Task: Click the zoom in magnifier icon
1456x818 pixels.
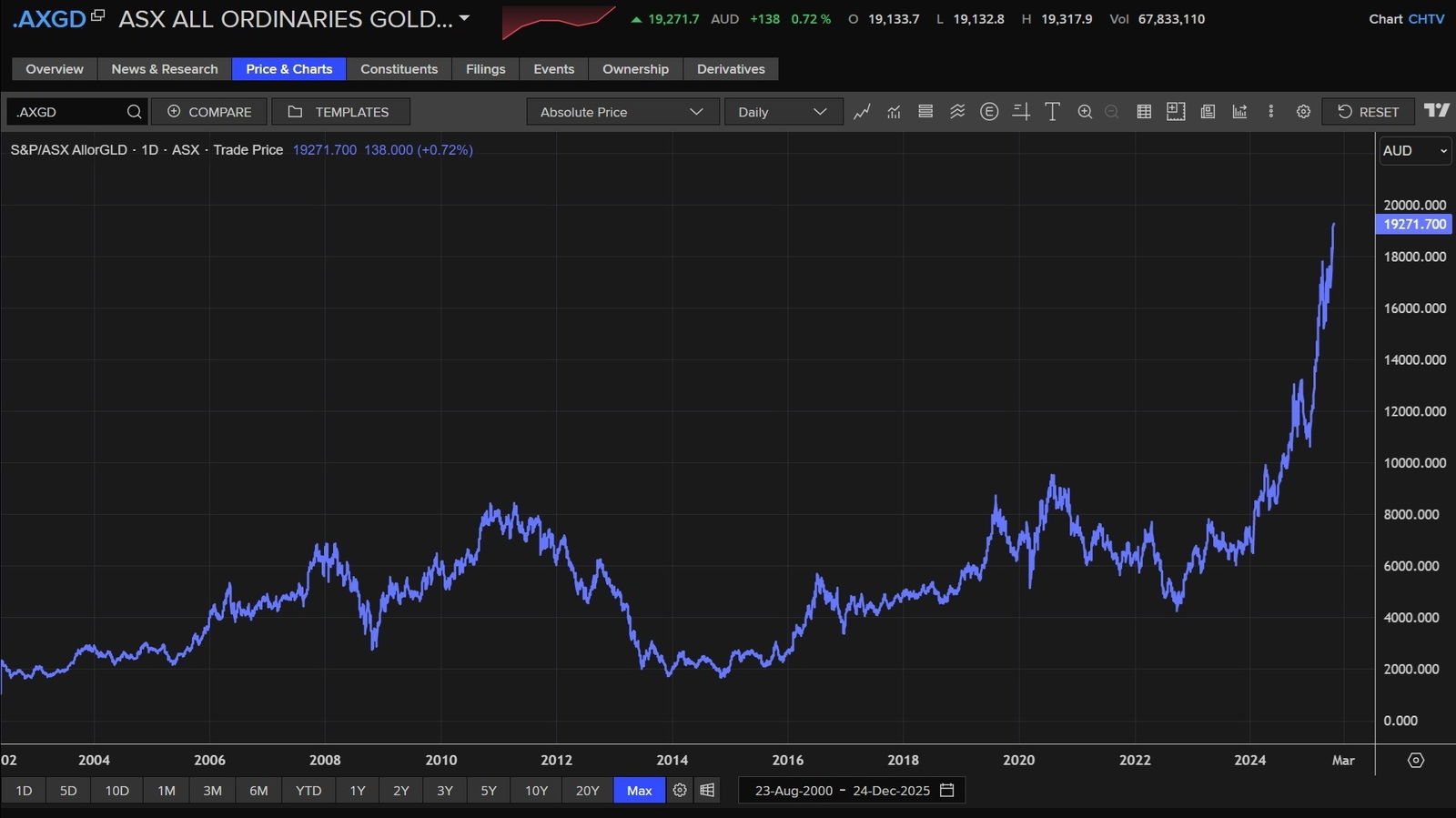Action: pos(1085,112)
